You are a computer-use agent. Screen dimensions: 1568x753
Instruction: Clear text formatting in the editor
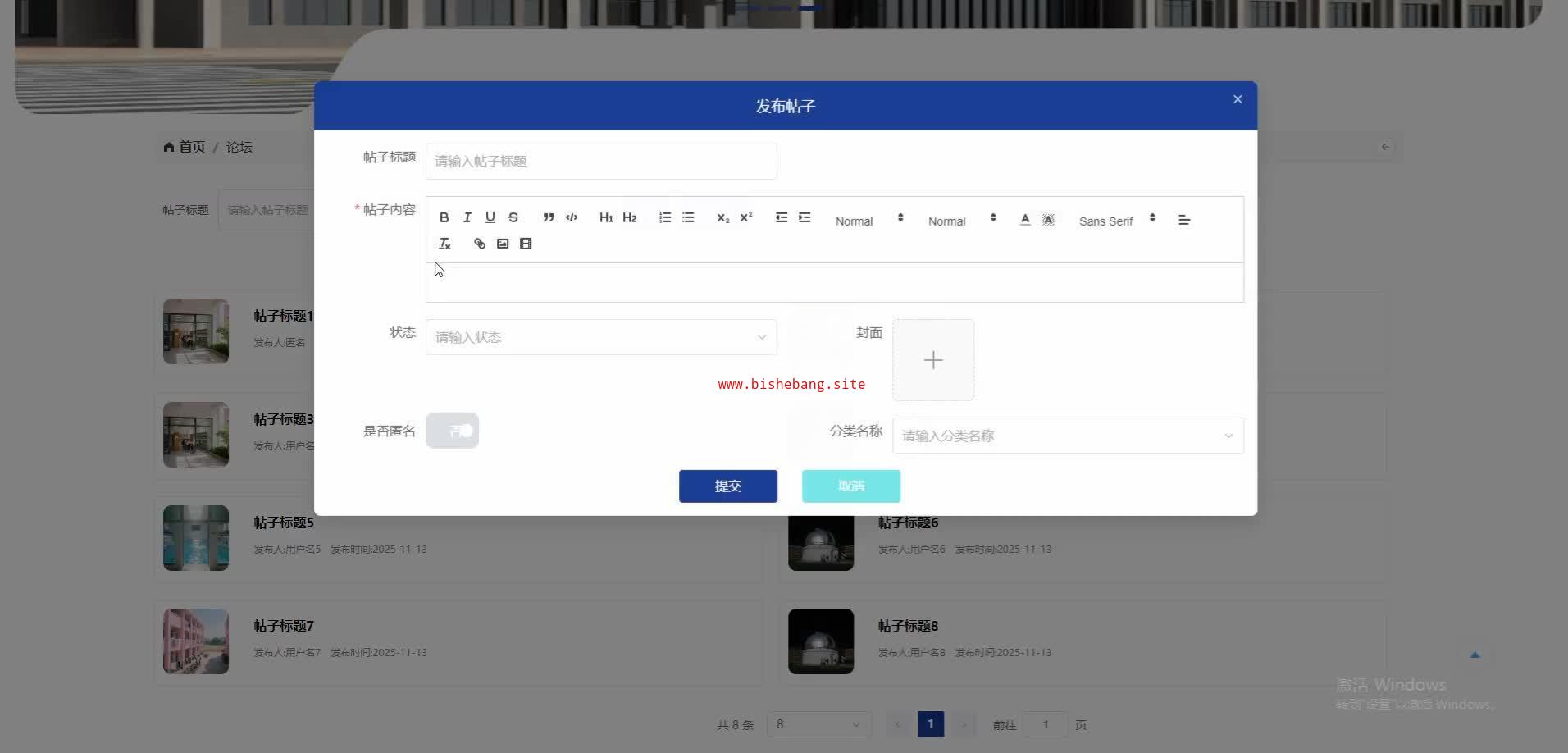pos(444,244)
